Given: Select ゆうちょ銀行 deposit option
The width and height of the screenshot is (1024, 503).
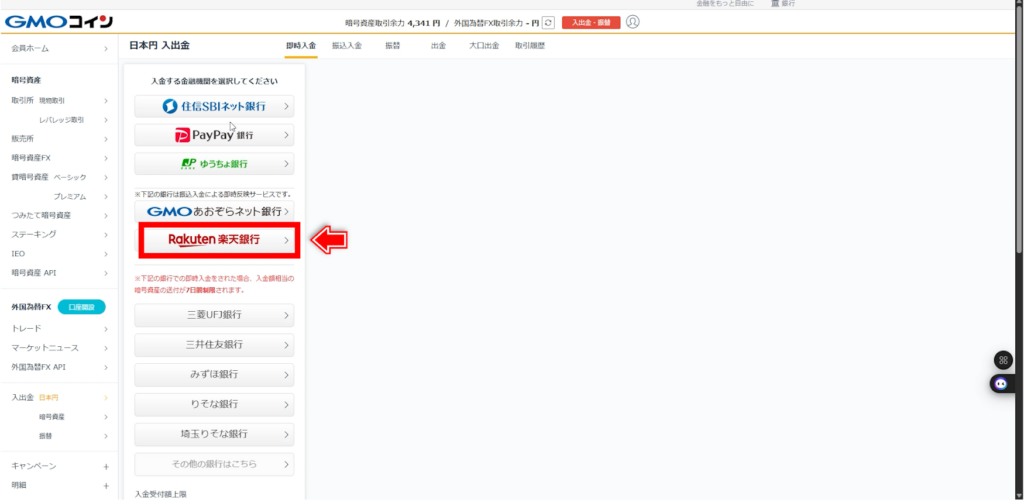Looking at the screenshot, I should pyautogui.click(x=214, y=163).
